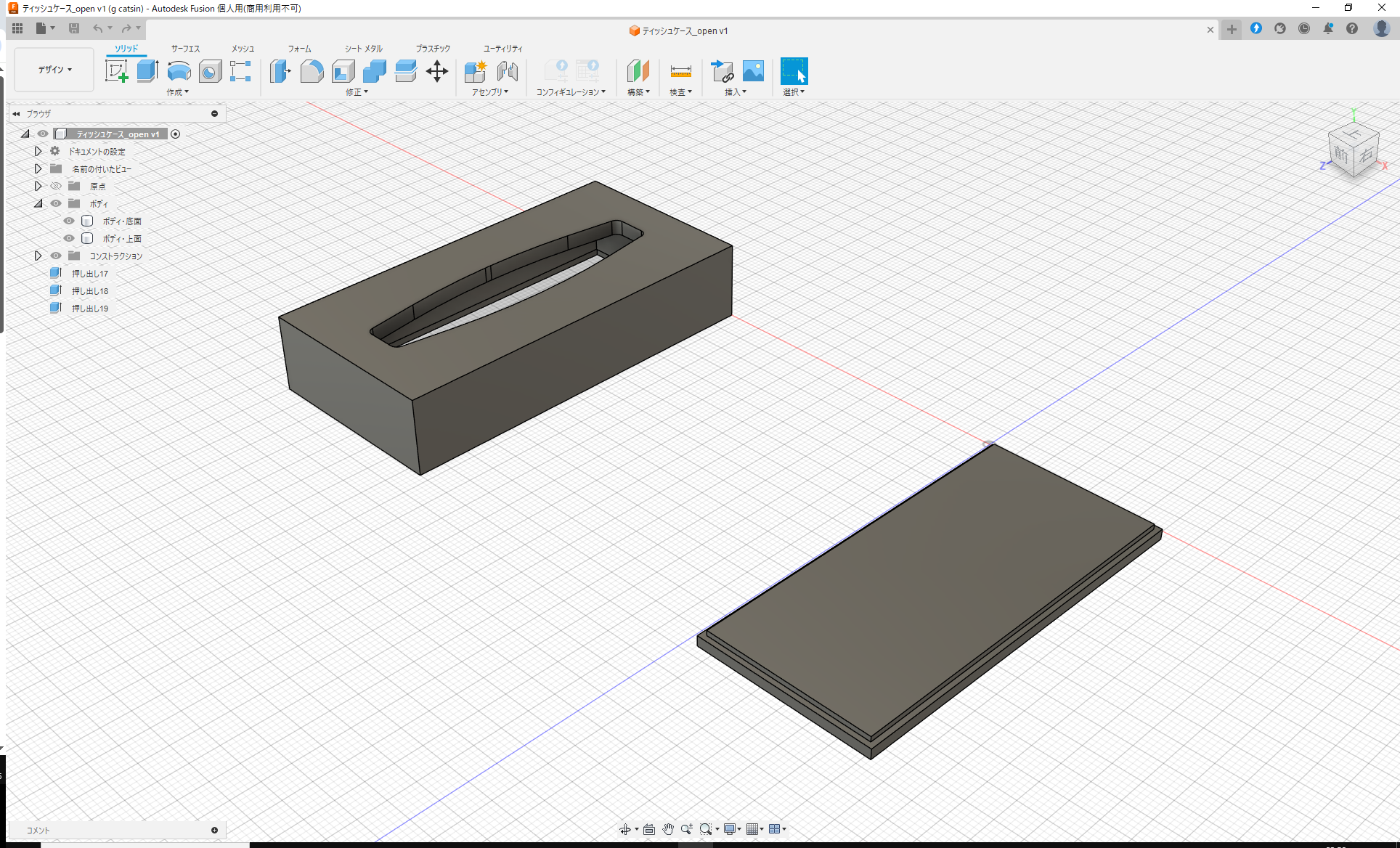Switch to the シート メタル tab

[x=362, y=48]
